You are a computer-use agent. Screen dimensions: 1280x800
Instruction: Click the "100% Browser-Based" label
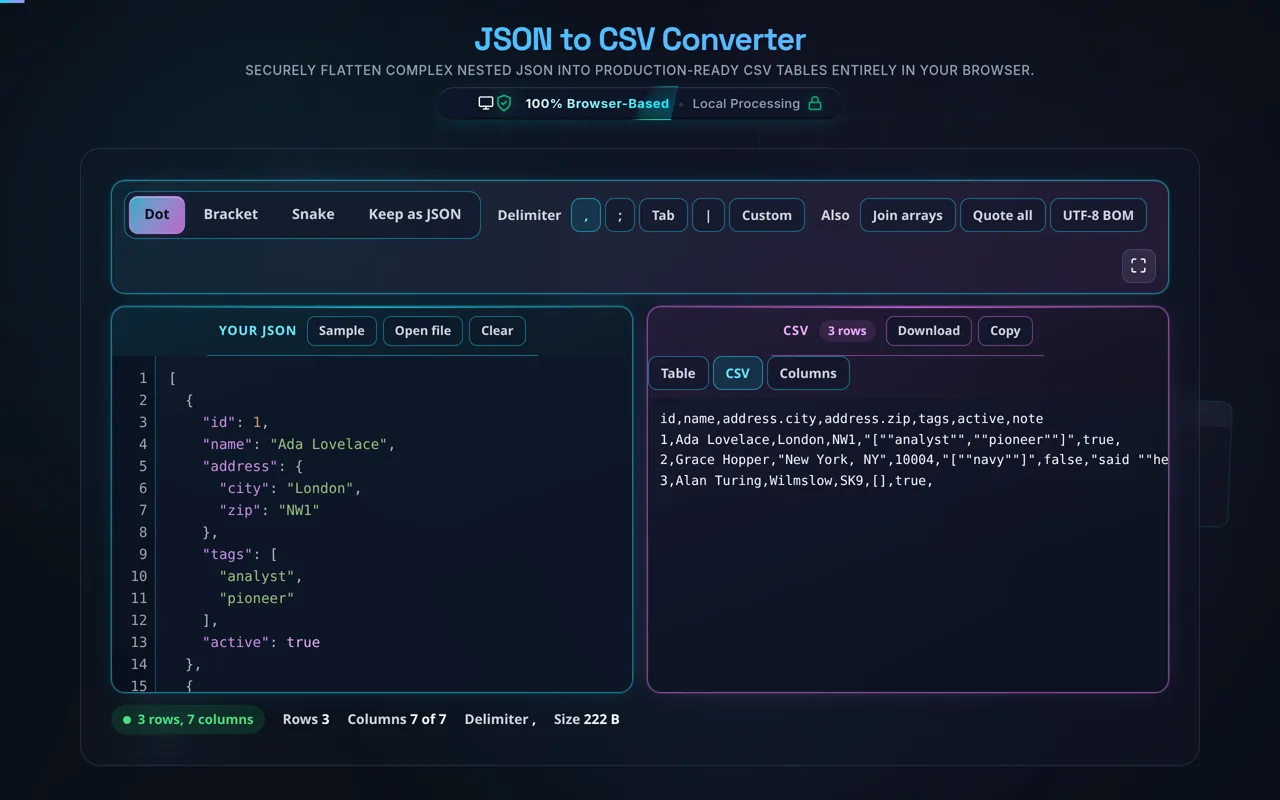(x=597, y=103)
